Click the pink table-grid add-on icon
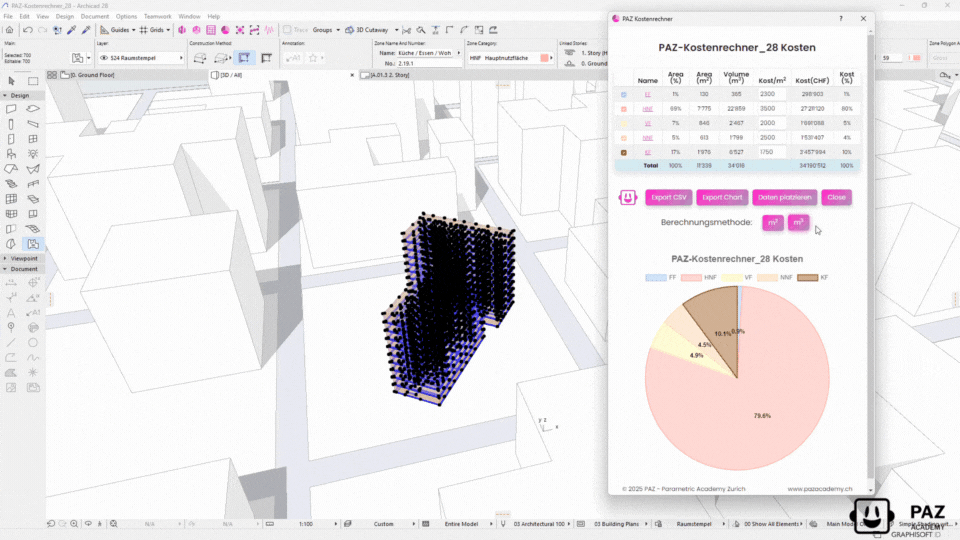The height and width of the screenshot is (540, 960). tap(211, 29)
